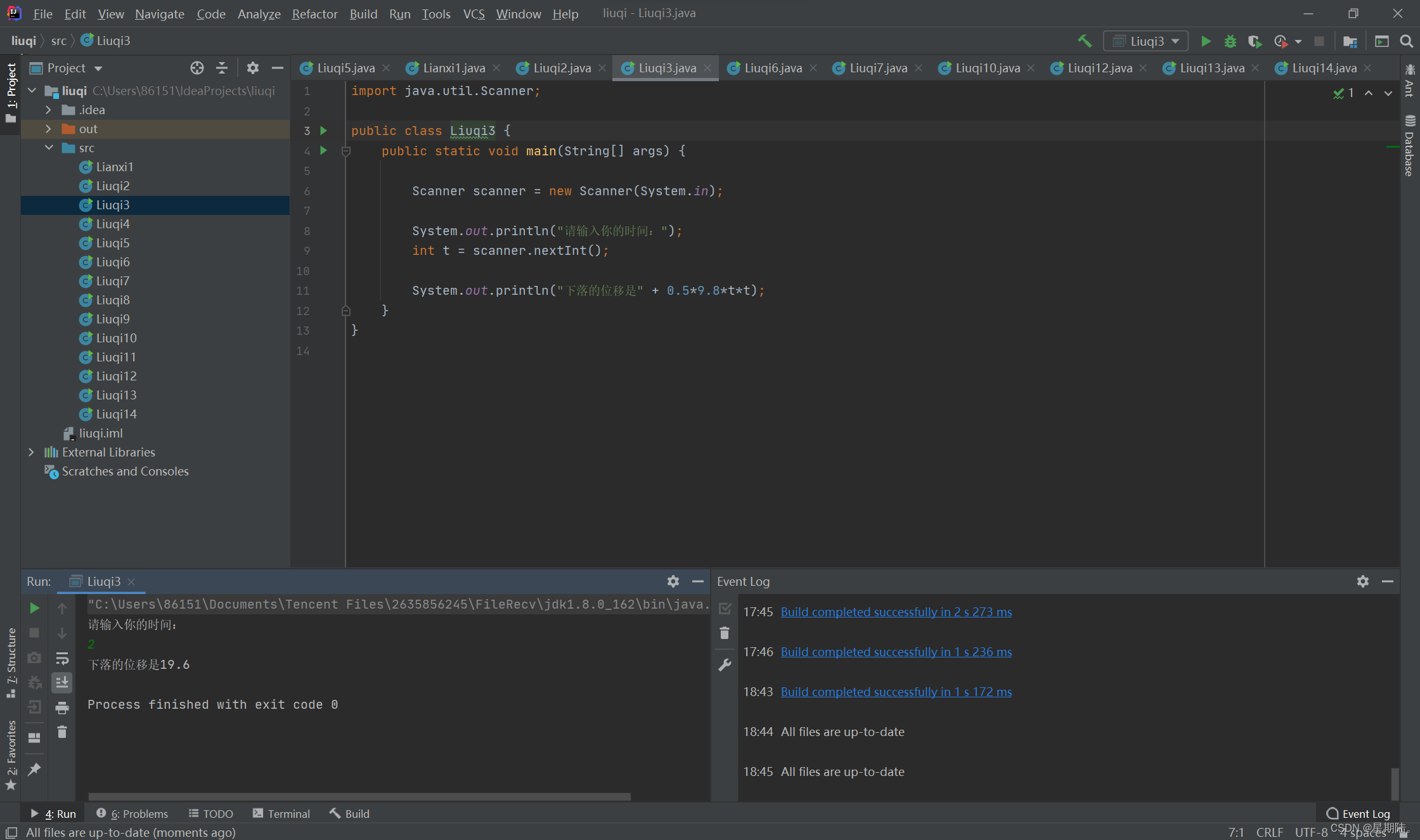Open the Event Log status bar button
This screenshot has width=1420, height=840.
[x=1359, y=813]
